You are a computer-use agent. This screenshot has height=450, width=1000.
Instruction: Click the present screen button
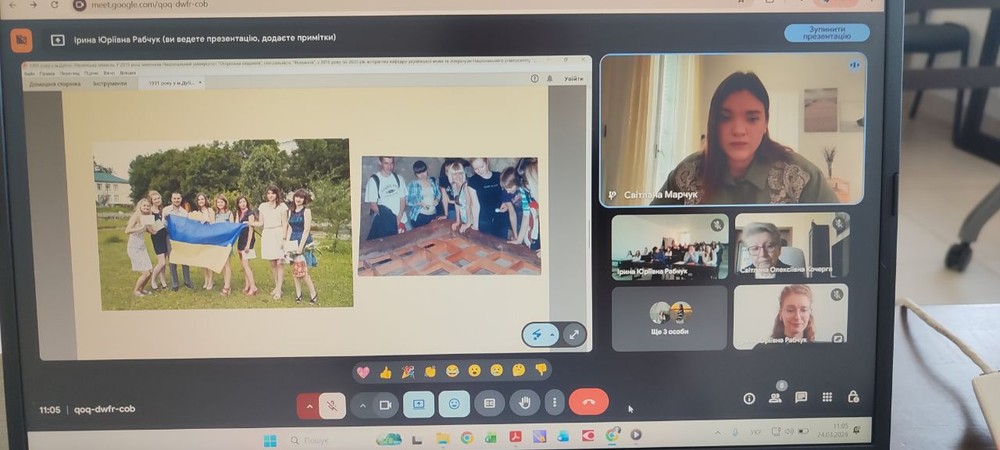click(418, 404)
